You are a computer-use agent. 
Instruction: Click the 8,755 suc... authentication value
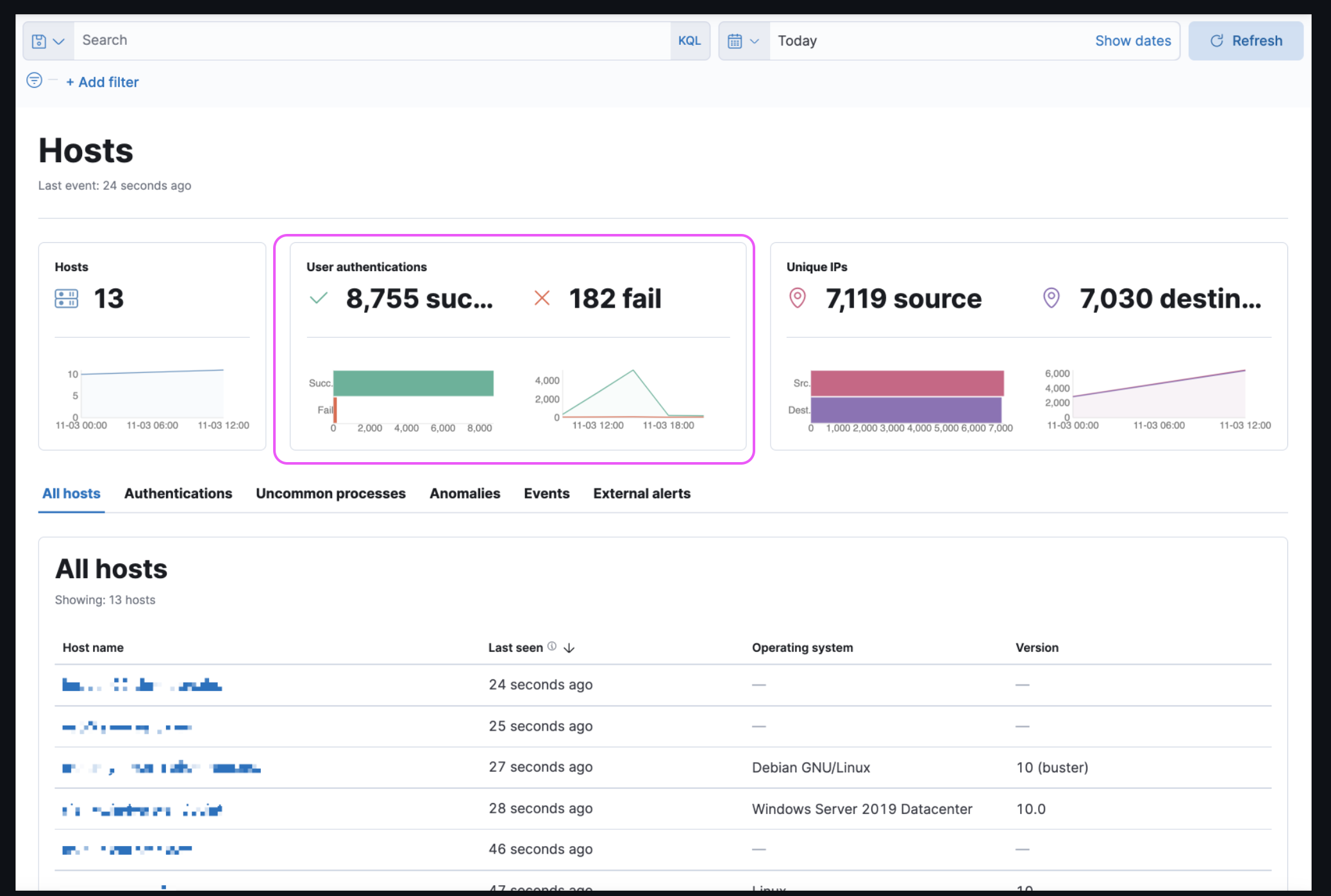pos(419,299)
